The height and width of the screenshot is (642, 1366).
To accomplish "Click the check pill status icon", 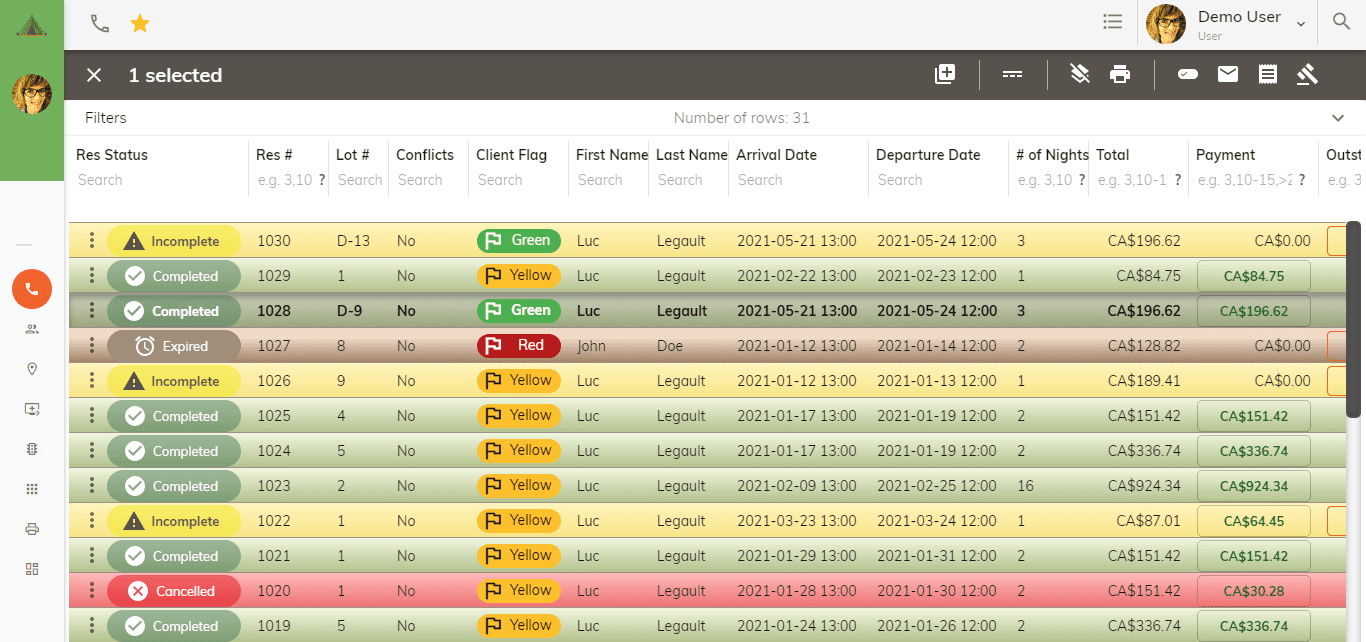I will 1188,74.
